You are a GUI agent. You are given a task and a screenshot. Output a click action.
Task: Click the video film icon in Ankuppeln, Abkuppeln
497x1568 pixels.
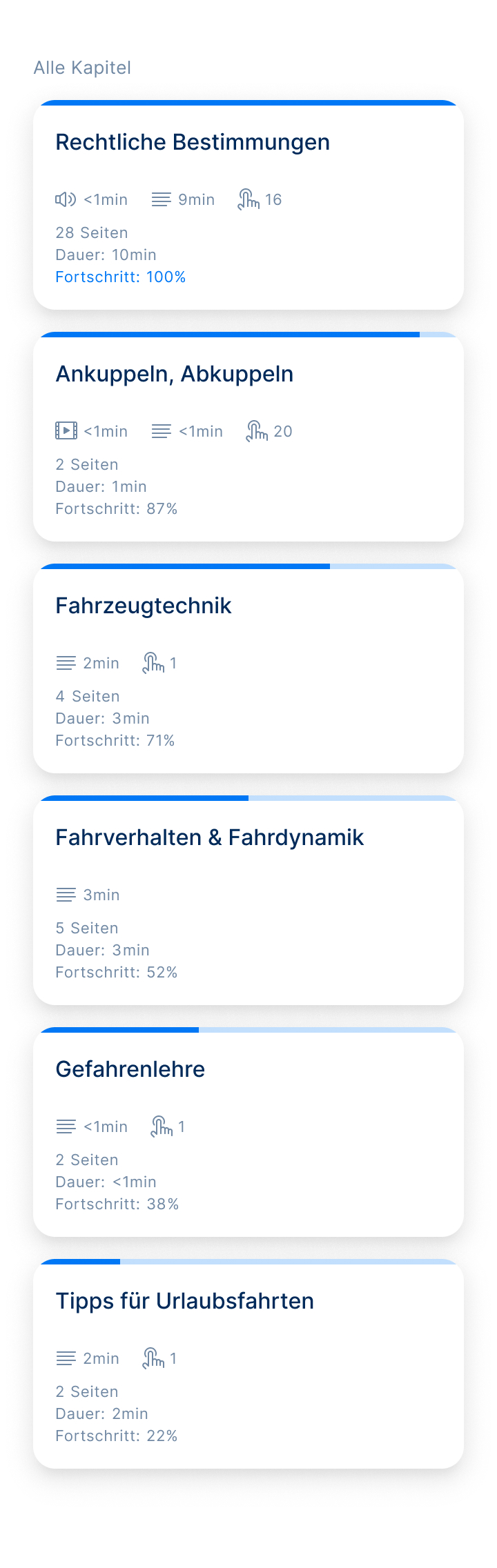tap(66, 431)
